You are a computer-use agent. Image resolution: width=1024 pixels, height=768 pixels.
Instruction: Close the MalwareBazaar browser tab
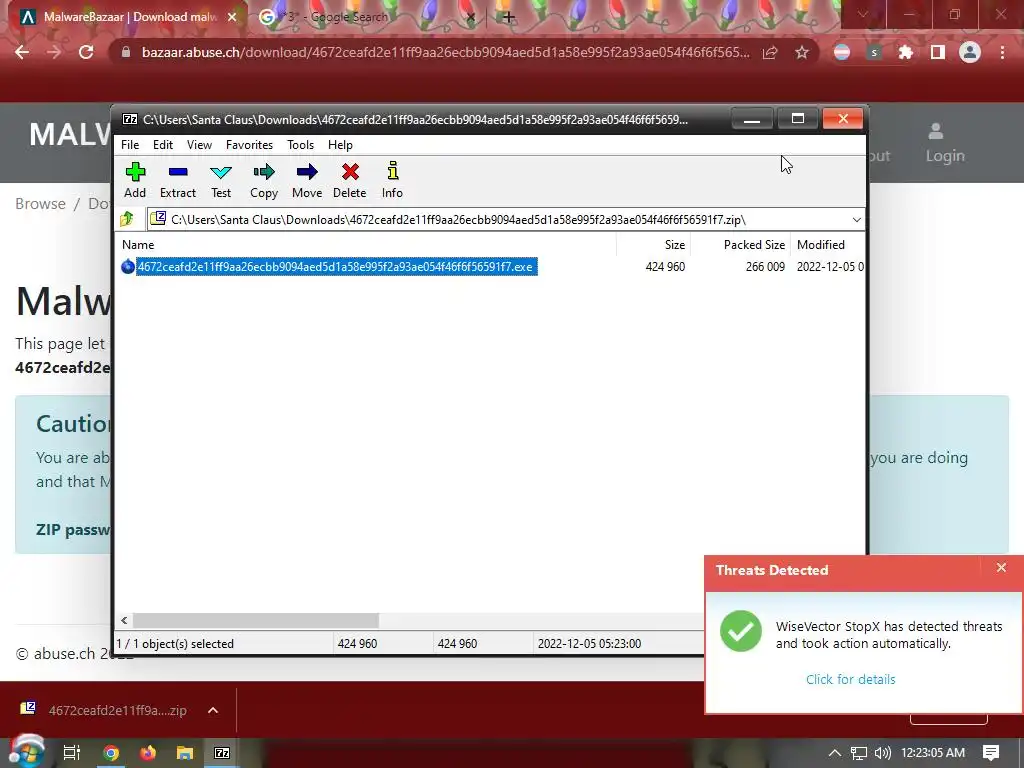point(232,17)
